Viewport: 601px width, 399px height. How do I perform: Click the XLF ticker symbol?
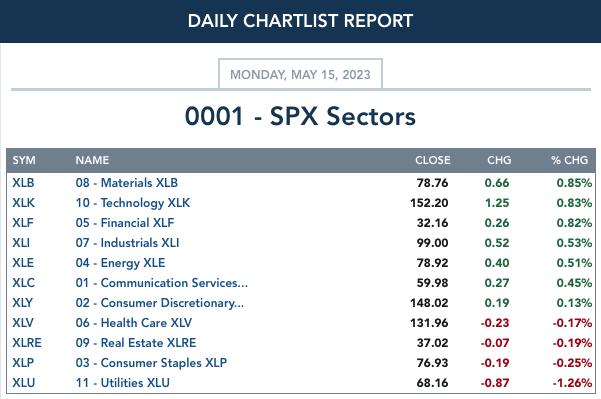coord(23,223)
